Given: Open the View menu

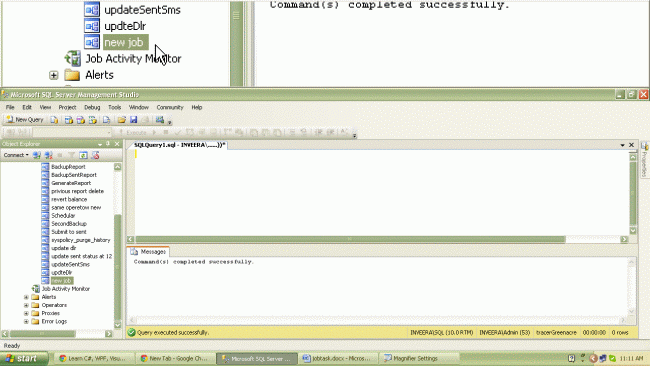Looking at the screenshot, I should [45, 107].
